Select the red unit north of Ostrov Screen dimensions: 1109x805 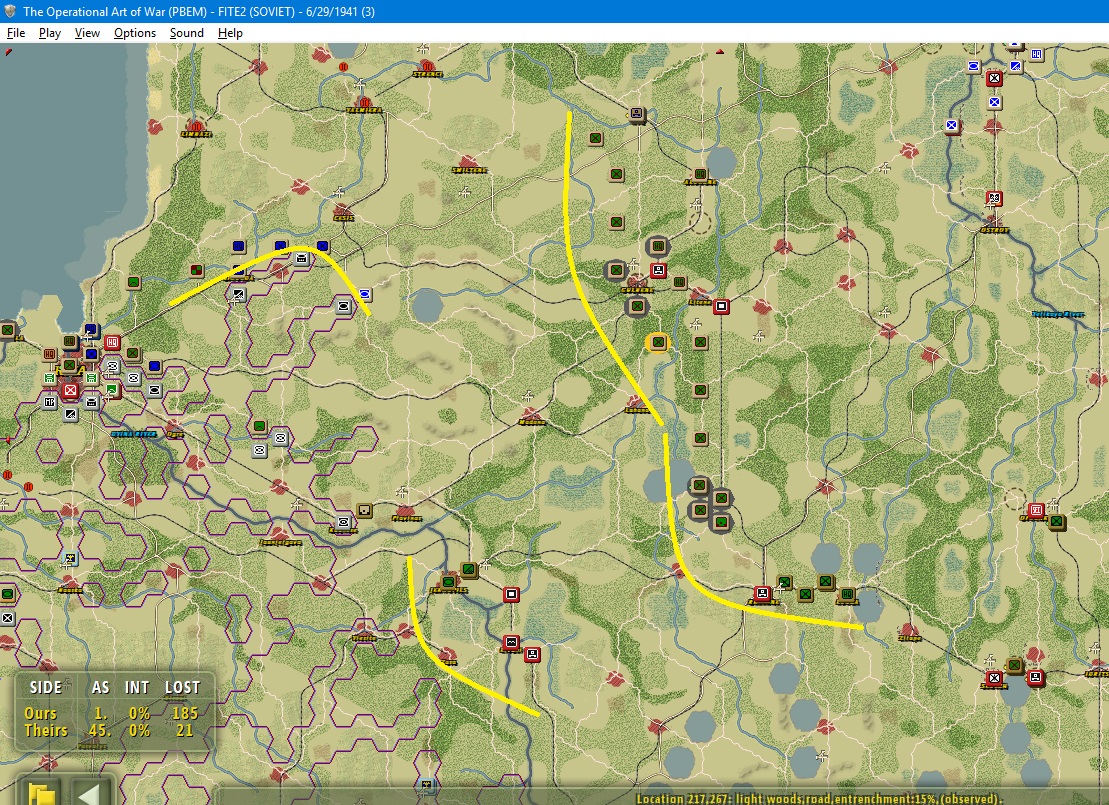(994, 198)
